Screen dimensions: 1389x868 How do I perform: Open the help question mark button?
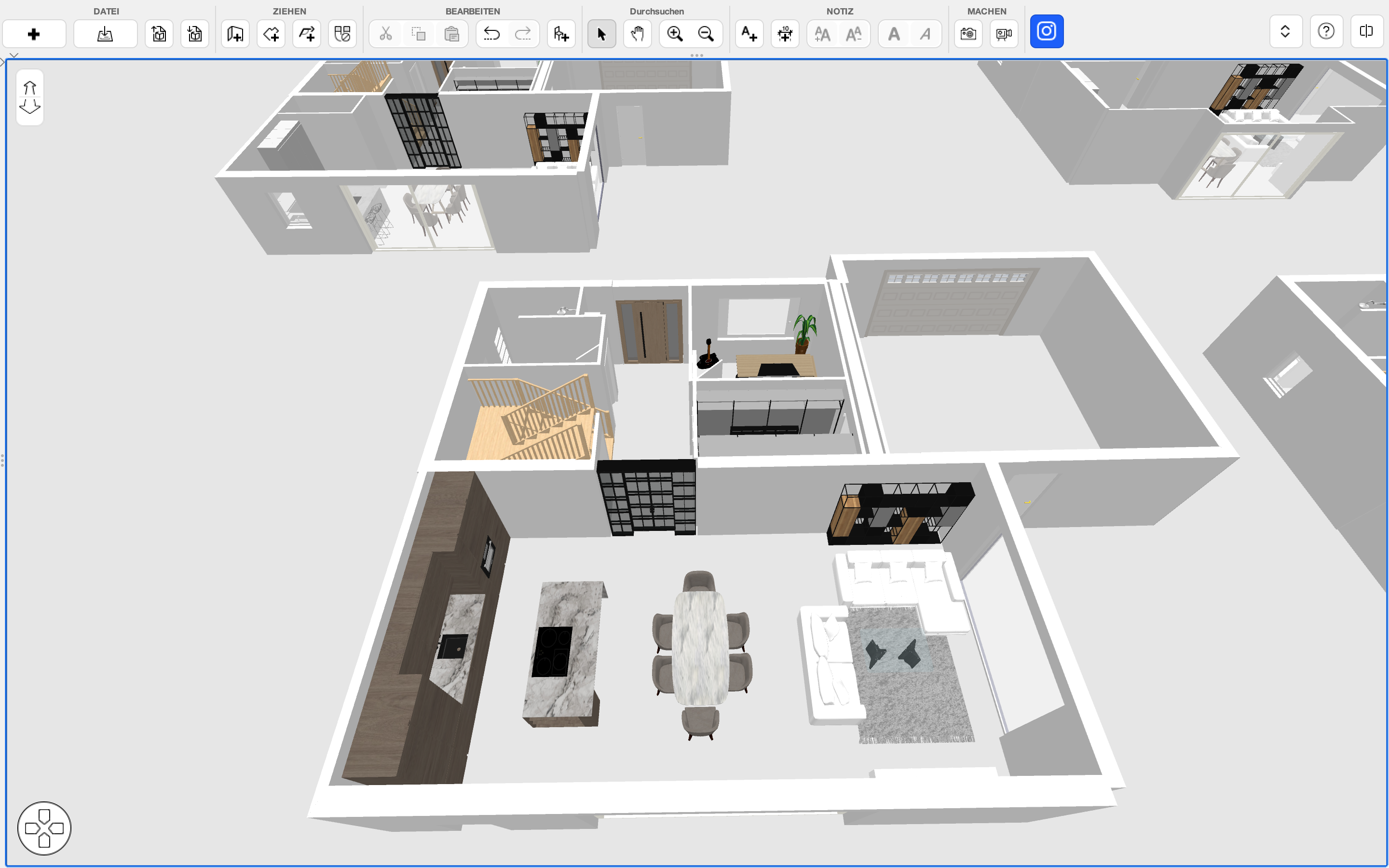[x=1326, y=31]
